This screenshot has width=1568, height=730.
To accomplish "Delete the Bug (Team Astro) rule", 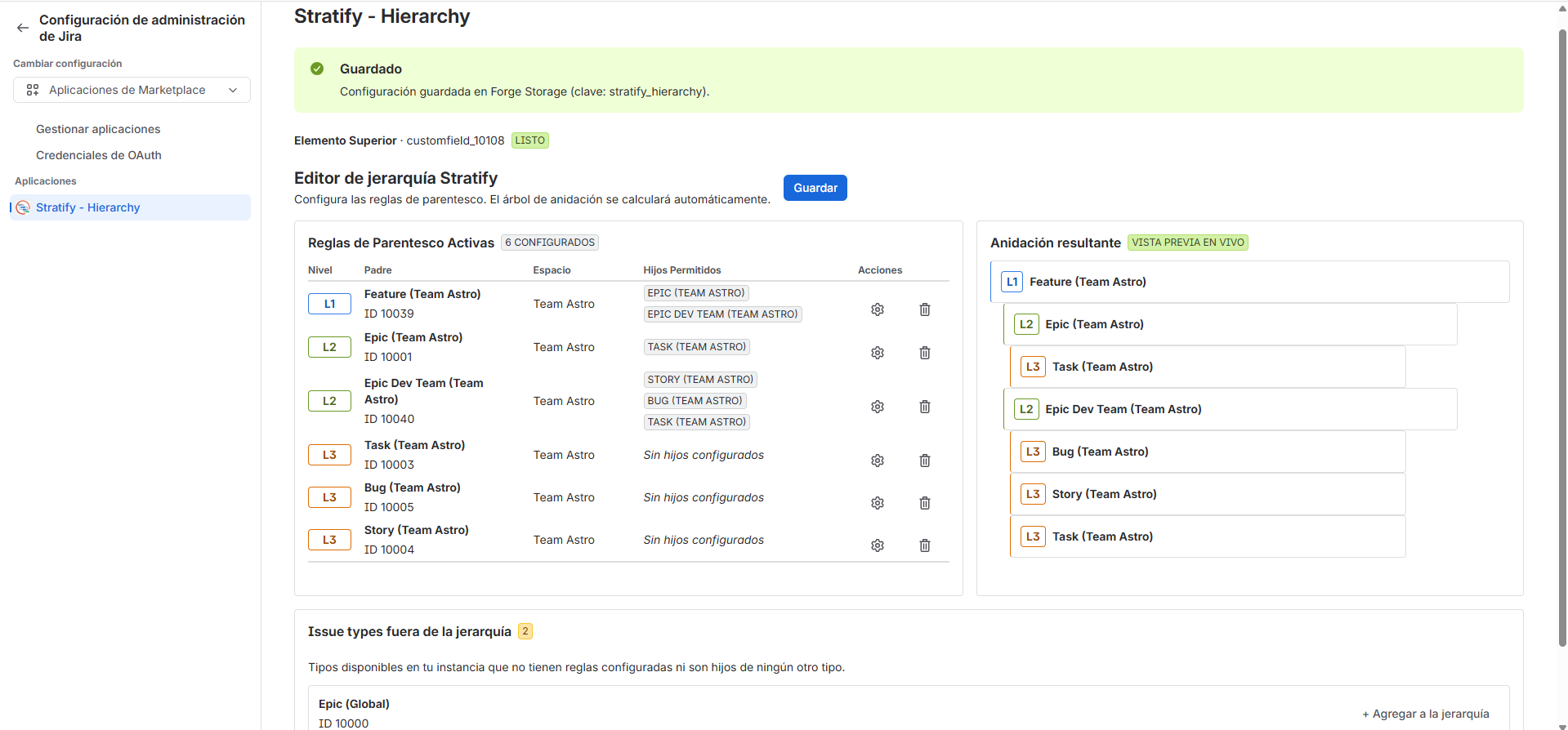I will (925, 503).
